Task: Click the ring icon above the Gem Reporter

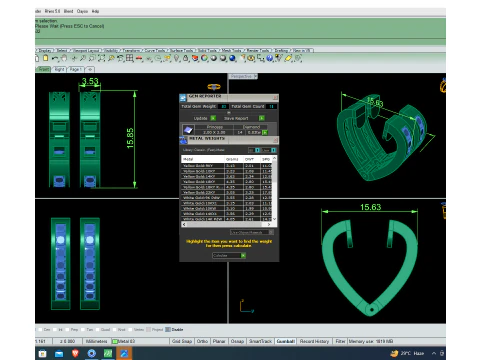Action: 214,87
